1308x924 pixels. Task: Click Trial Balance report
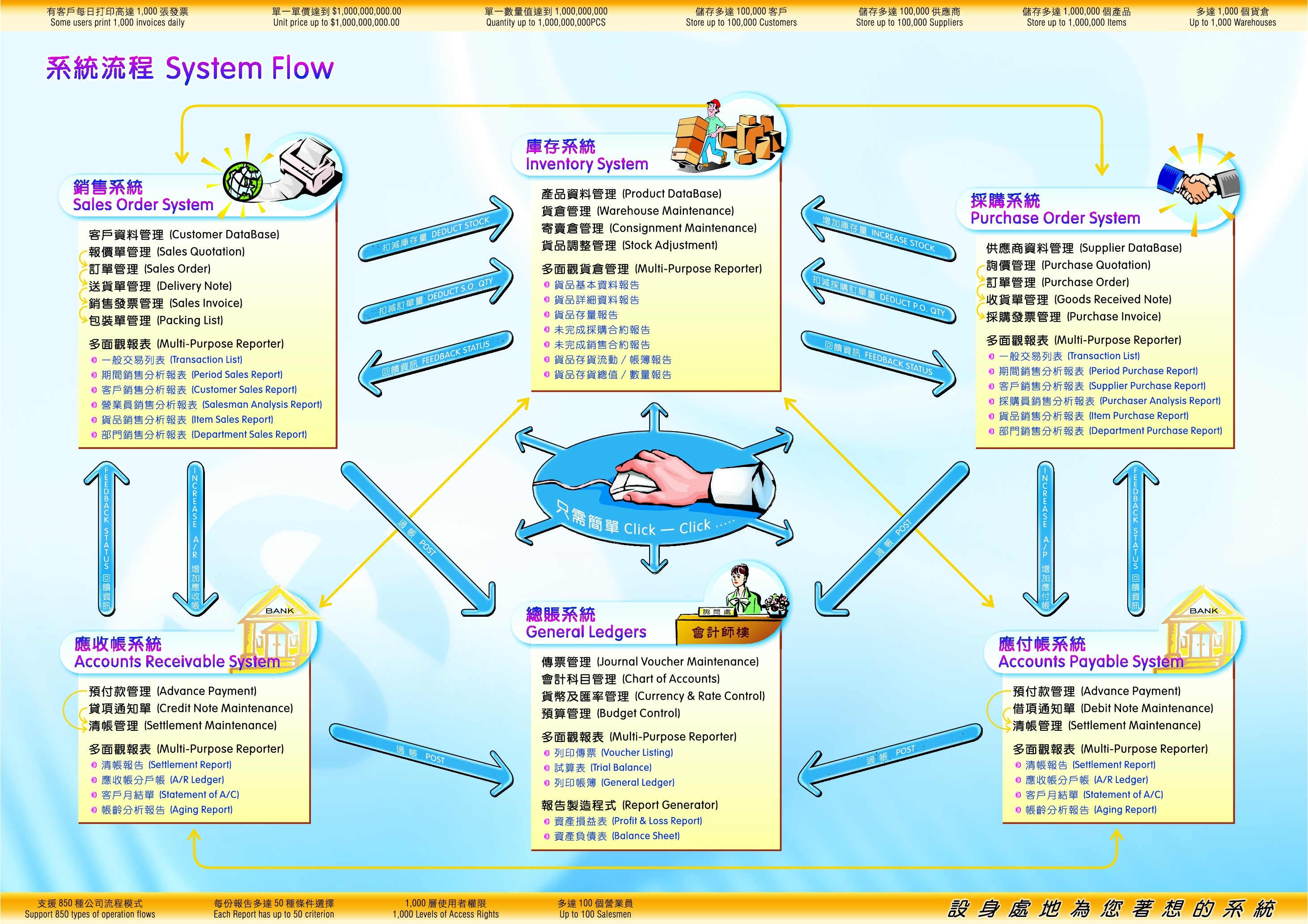pyautogui.click(x=603, y=767)
